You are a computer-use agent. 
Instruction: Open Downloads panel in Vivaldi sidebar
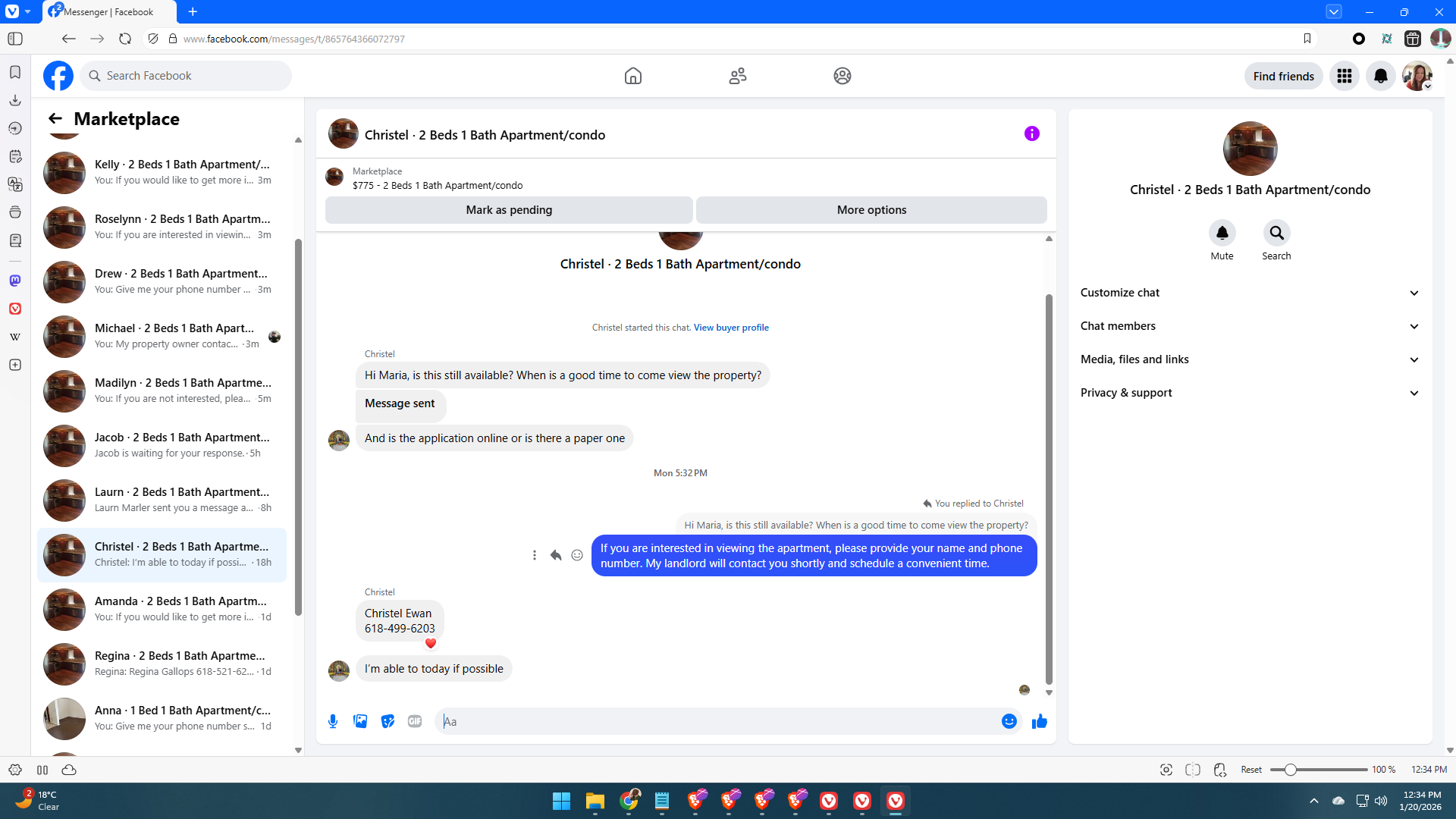[x=15, y=100]
